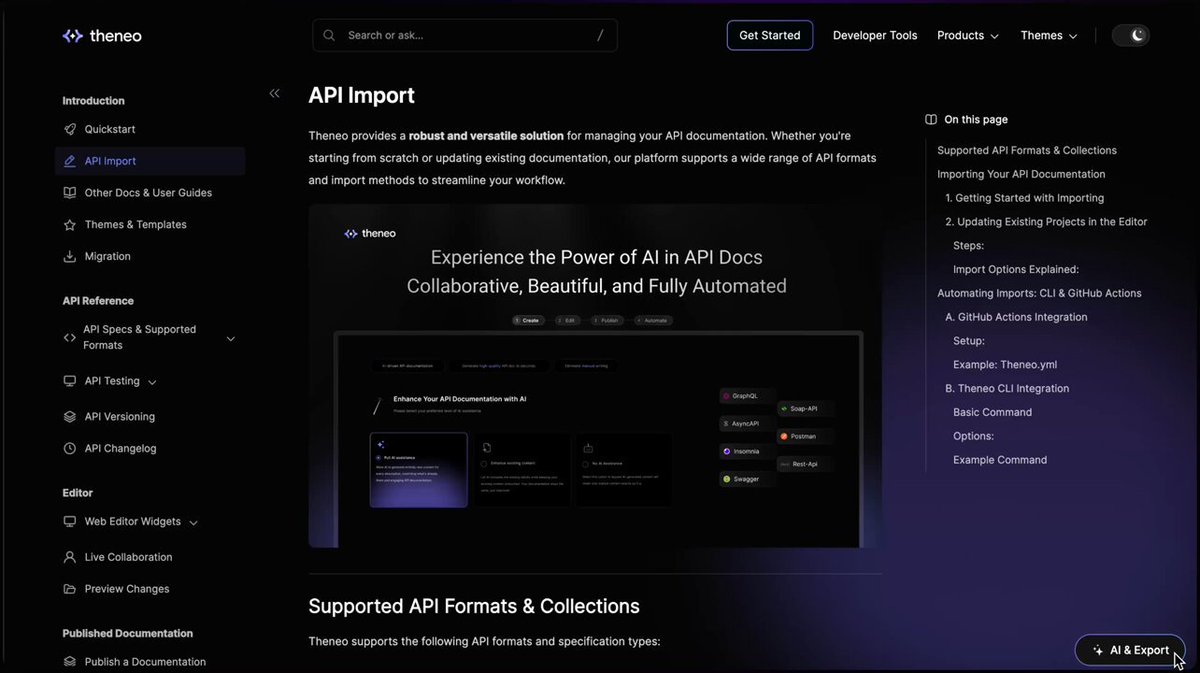The height and width of the screenshot is (673, 1200).
Task: Jump to Importing Your API Documentation
Action: coord(1021,175)
